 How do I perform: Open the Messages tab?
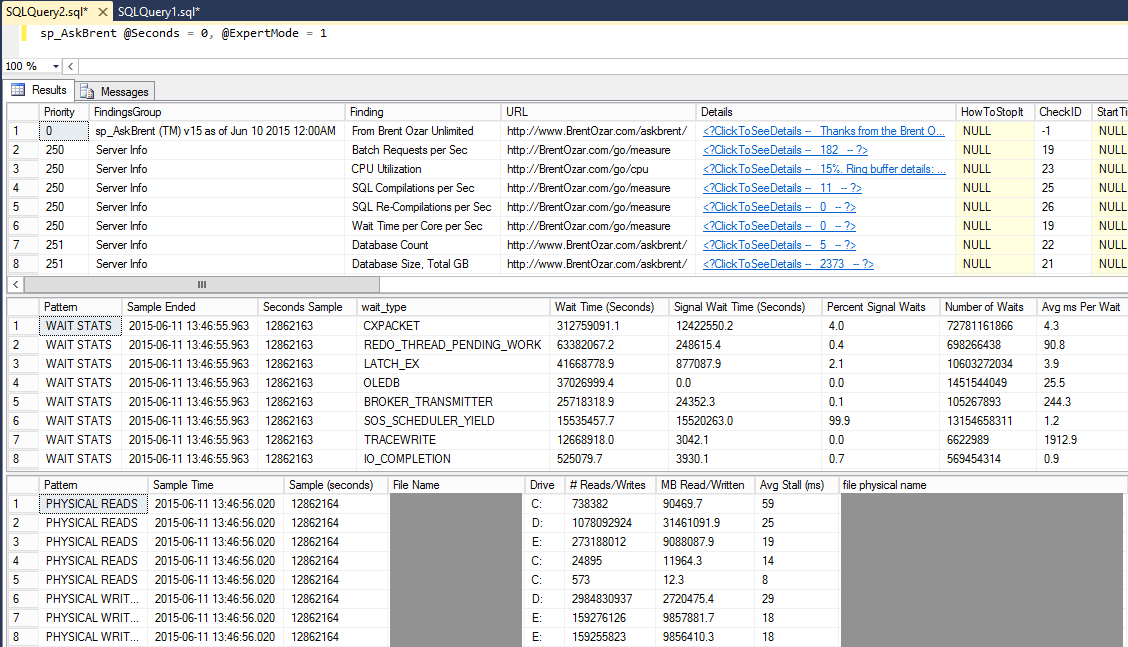click(125, 89)
